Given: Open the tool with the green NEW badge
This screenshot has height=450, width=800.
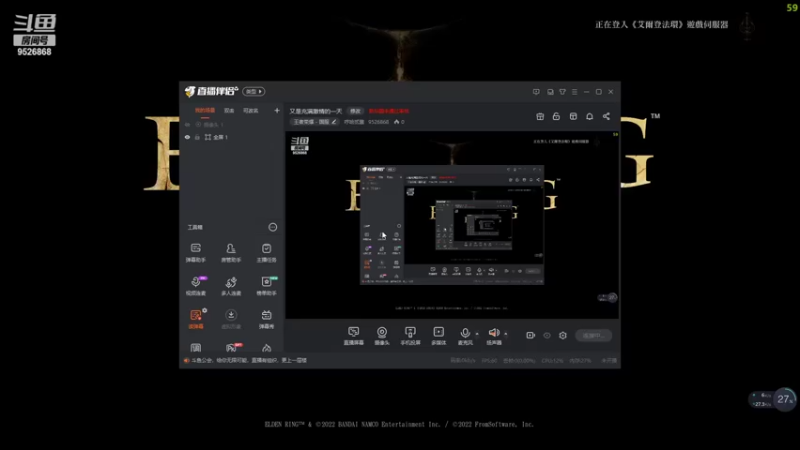Looking at the screenshot, I should pos(266,286).
